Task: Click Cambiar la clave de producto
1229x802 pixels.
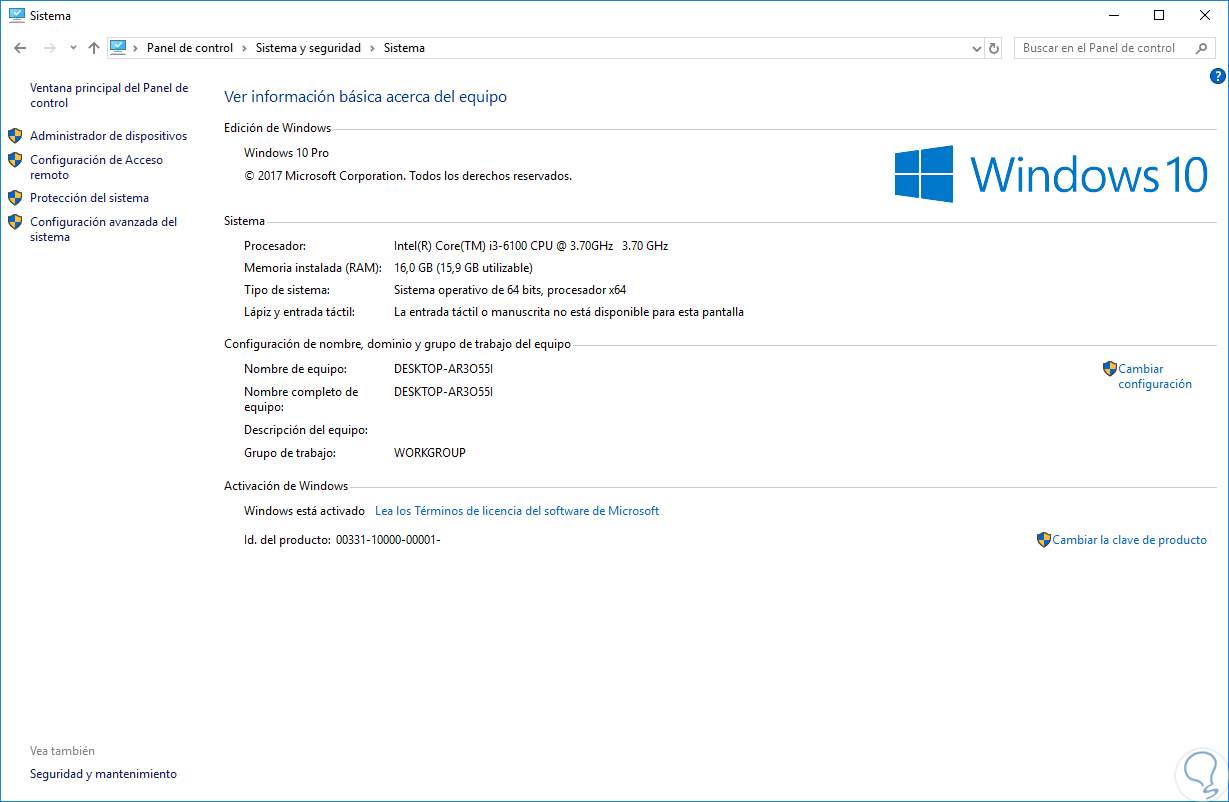Action: (x=1129, y=540)
